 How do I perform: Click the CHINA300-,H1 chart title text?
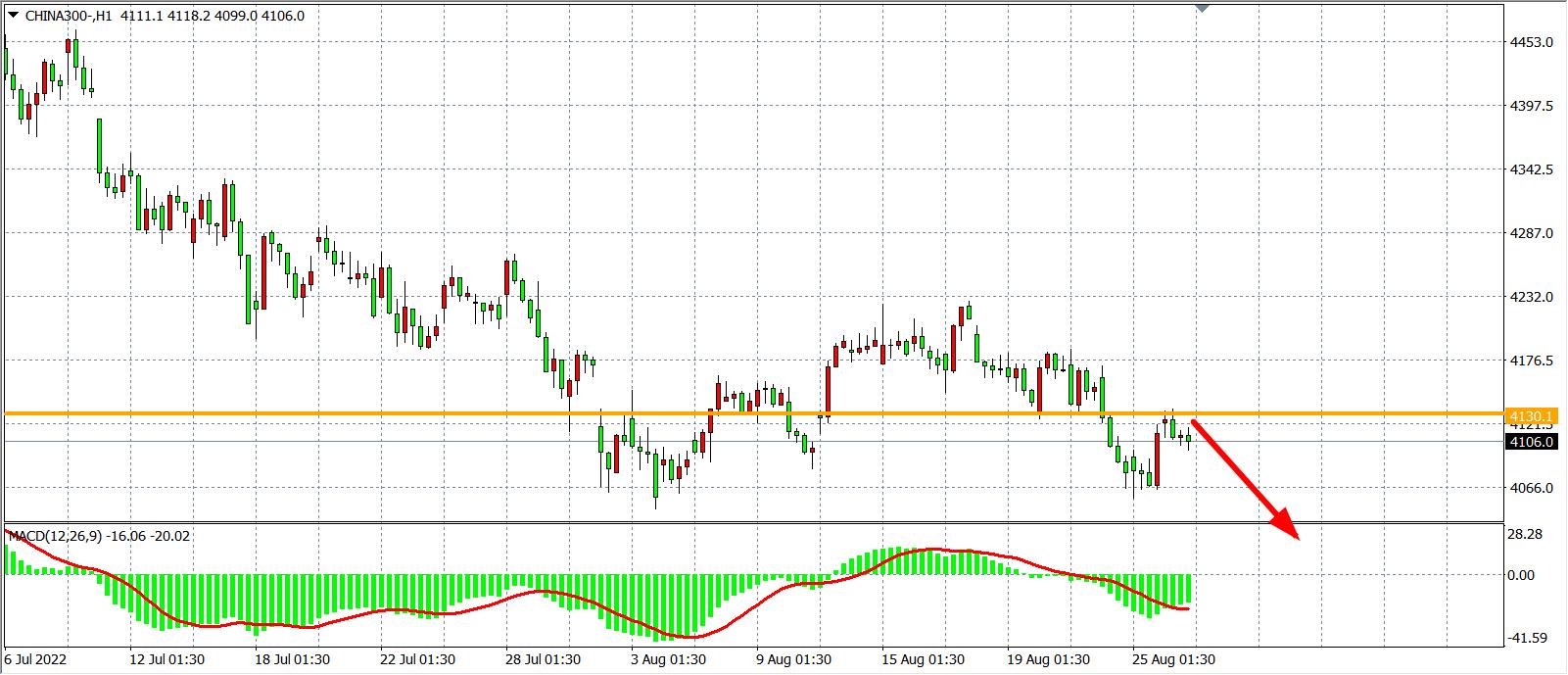coord(69,16)
